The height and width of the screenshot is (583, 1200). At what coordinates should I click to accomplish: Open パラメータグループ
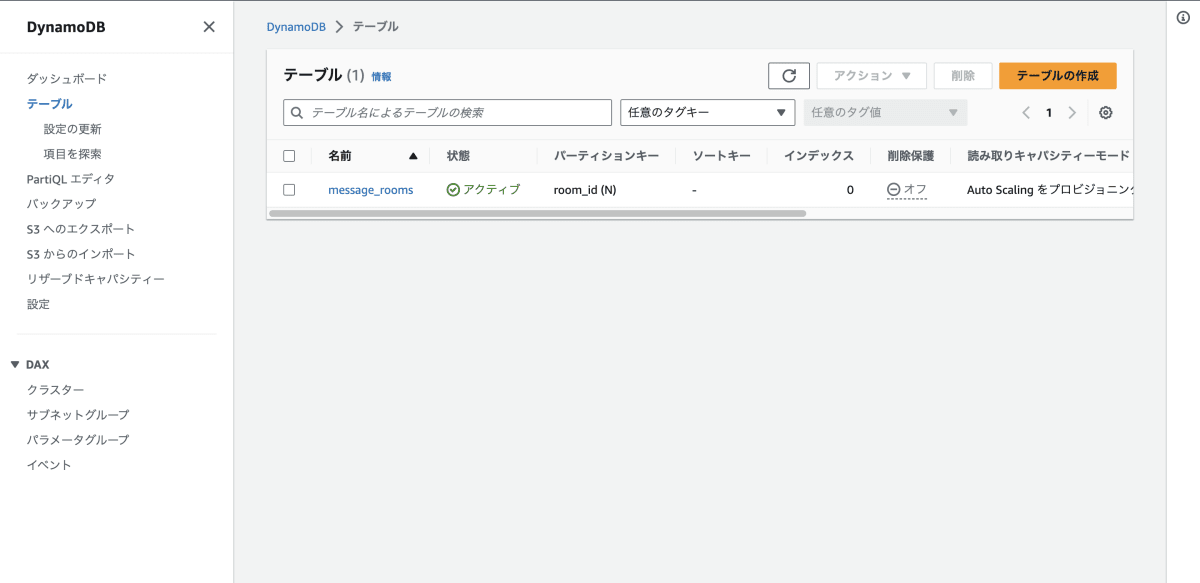click(x=78, y=440)
